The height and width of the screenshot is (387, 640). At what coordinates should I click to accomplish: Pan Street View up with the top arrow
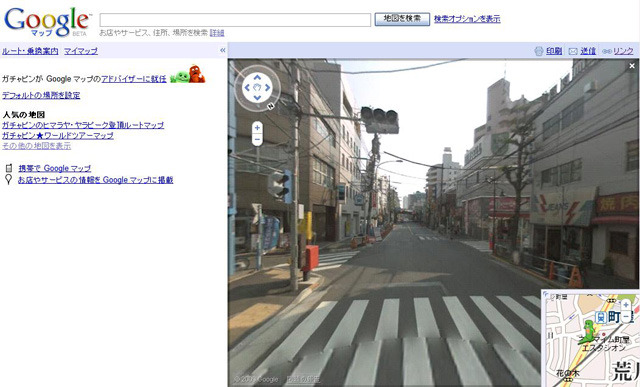tap(257, 78)
